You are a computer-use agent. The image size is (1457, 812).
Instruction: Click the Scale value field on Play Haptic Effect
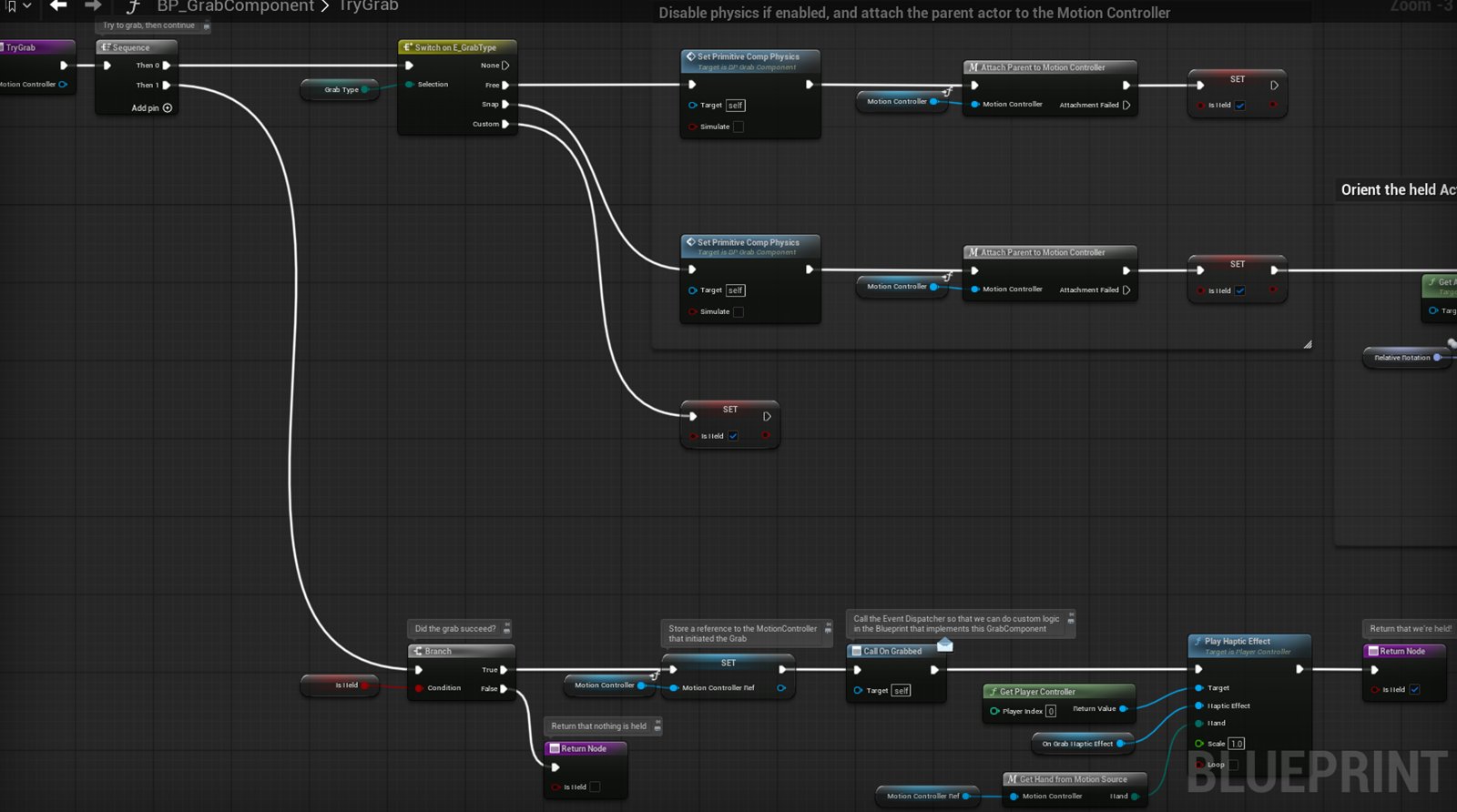(1237, 744)
